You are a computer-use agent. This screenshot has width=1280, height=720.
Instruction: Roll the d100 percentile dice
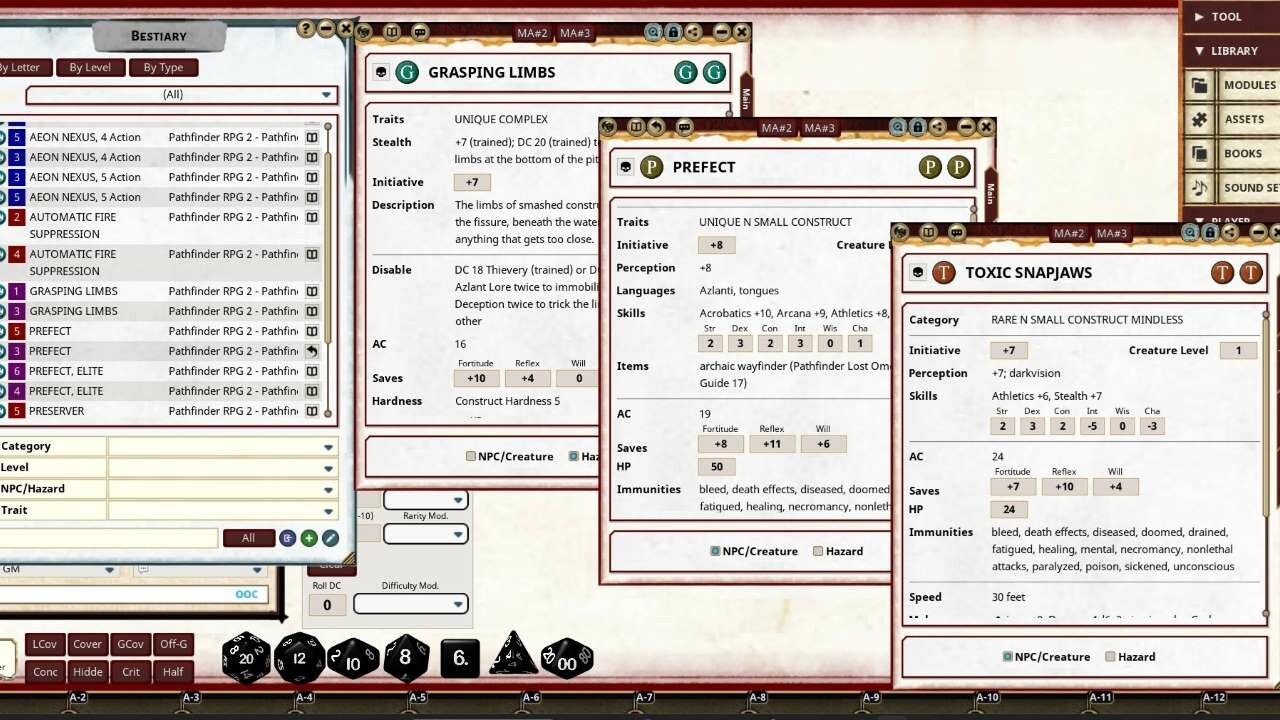click(x=566, y=657)
